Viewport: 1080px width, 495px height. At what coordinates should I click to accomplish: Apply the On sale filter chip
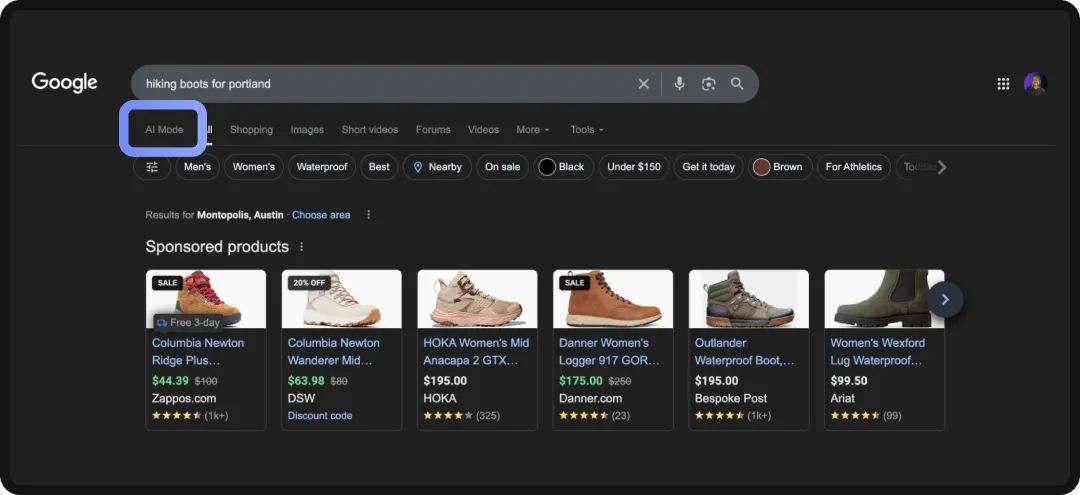coord(502,167)
